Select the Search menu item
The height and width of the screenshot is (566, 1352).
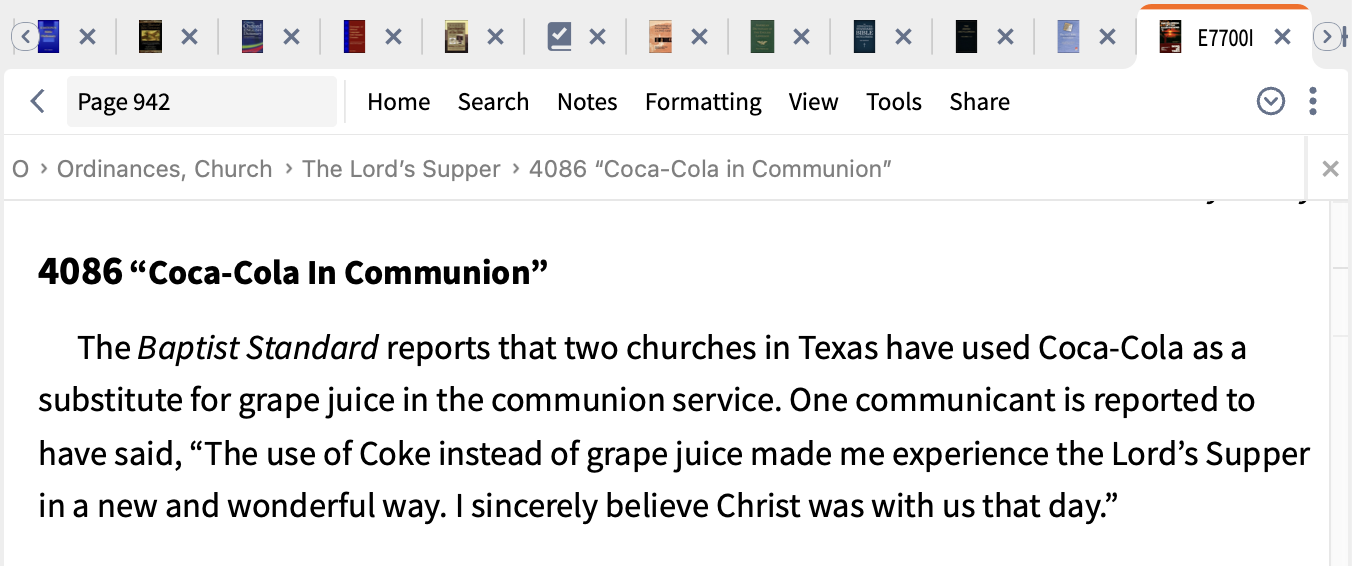[493, 102]
